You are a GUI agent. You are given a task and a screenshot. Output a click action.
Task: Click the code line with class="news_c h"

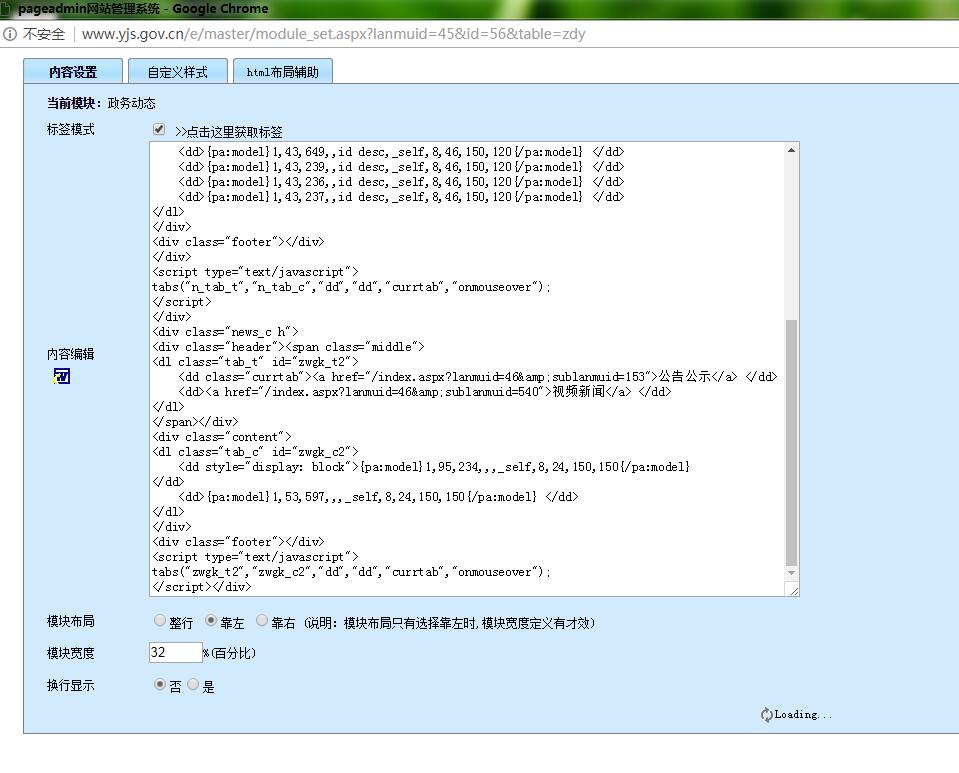(226, 331)
